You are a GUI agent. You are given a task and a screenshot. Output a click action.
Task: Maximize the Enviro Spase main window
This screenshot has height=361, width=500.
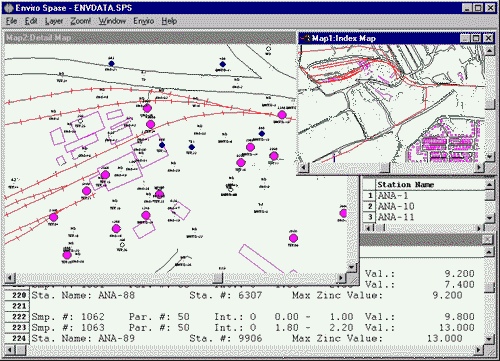(x=478, y=8)
